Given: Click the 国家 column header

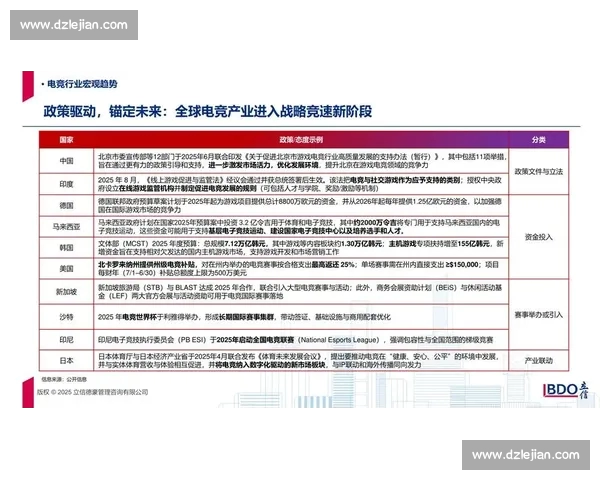Looking at the screenshot, I should tap(66, 140).
